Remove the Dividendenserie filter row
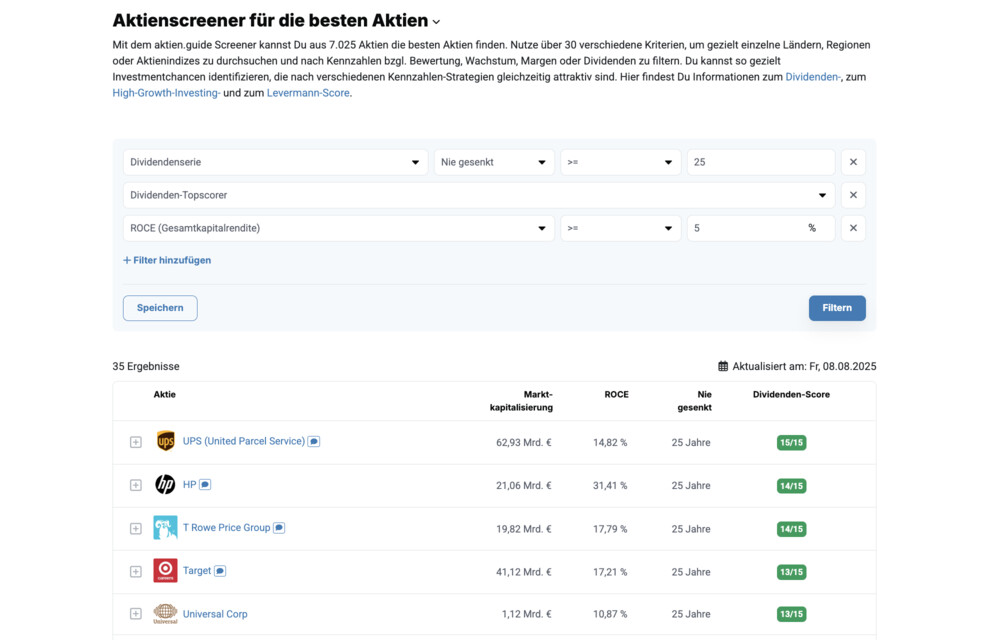The width and height of the screenshot is (988, 640). (x=853, y=162)
